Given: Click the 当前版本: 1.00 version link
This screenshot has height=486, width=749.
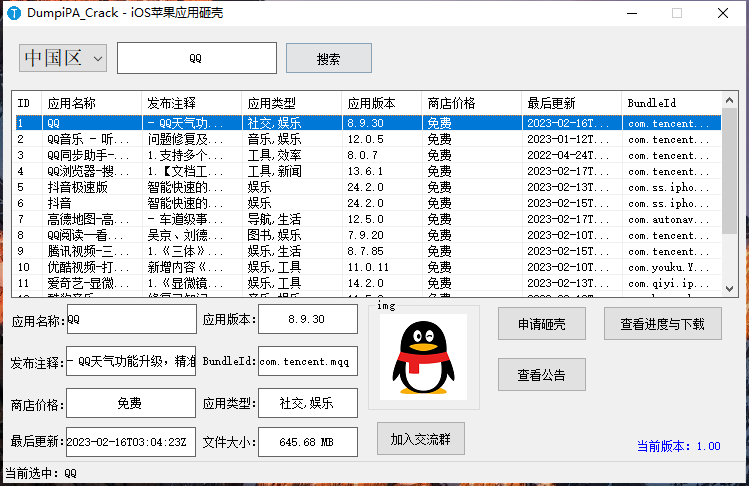Looking at the screenshot, I should coord(678,446).
